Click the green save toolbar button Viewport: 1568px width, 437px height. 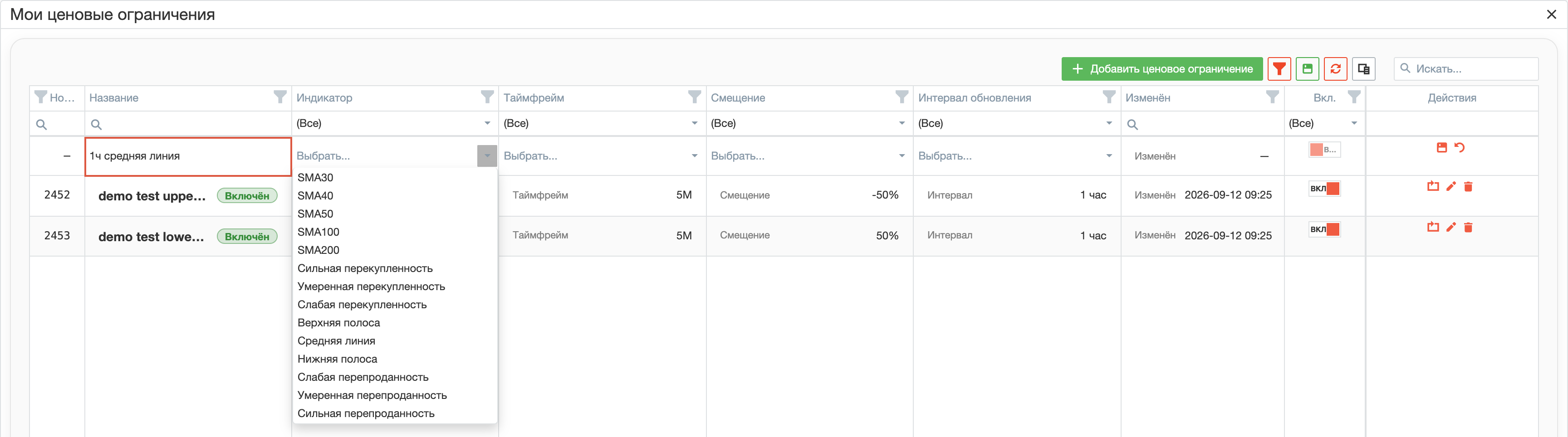1307,69
